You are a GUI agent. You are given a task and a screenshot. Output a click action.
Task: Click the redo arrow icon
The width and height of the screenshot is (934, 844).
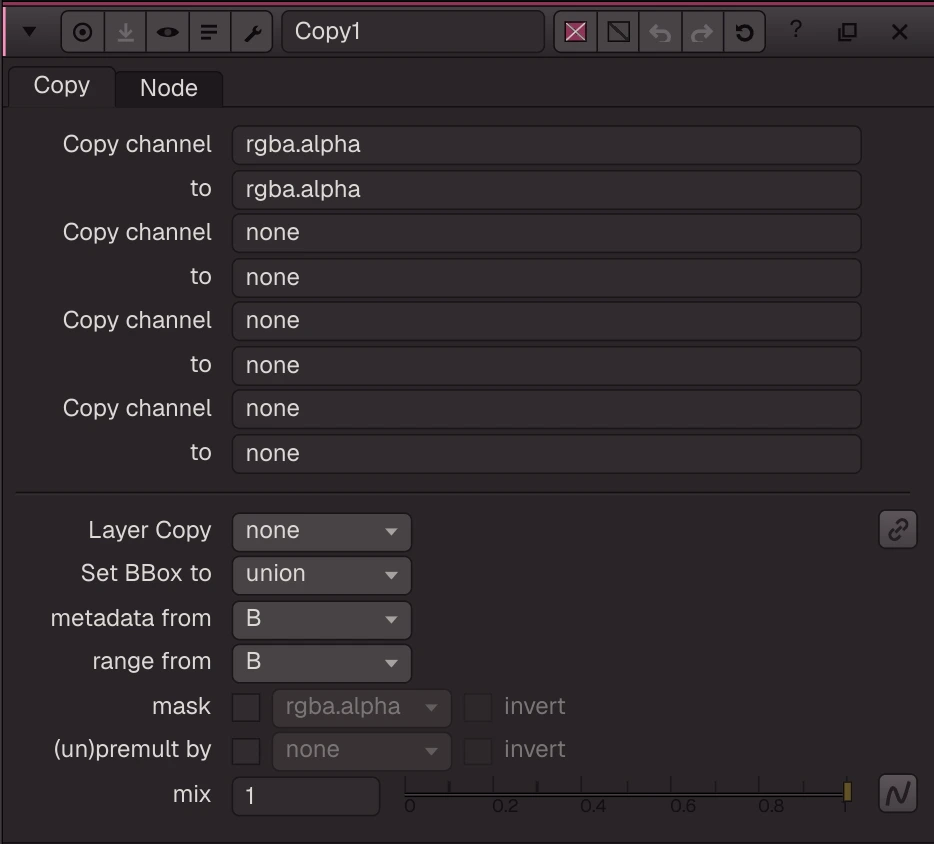(x=702, y=32)
